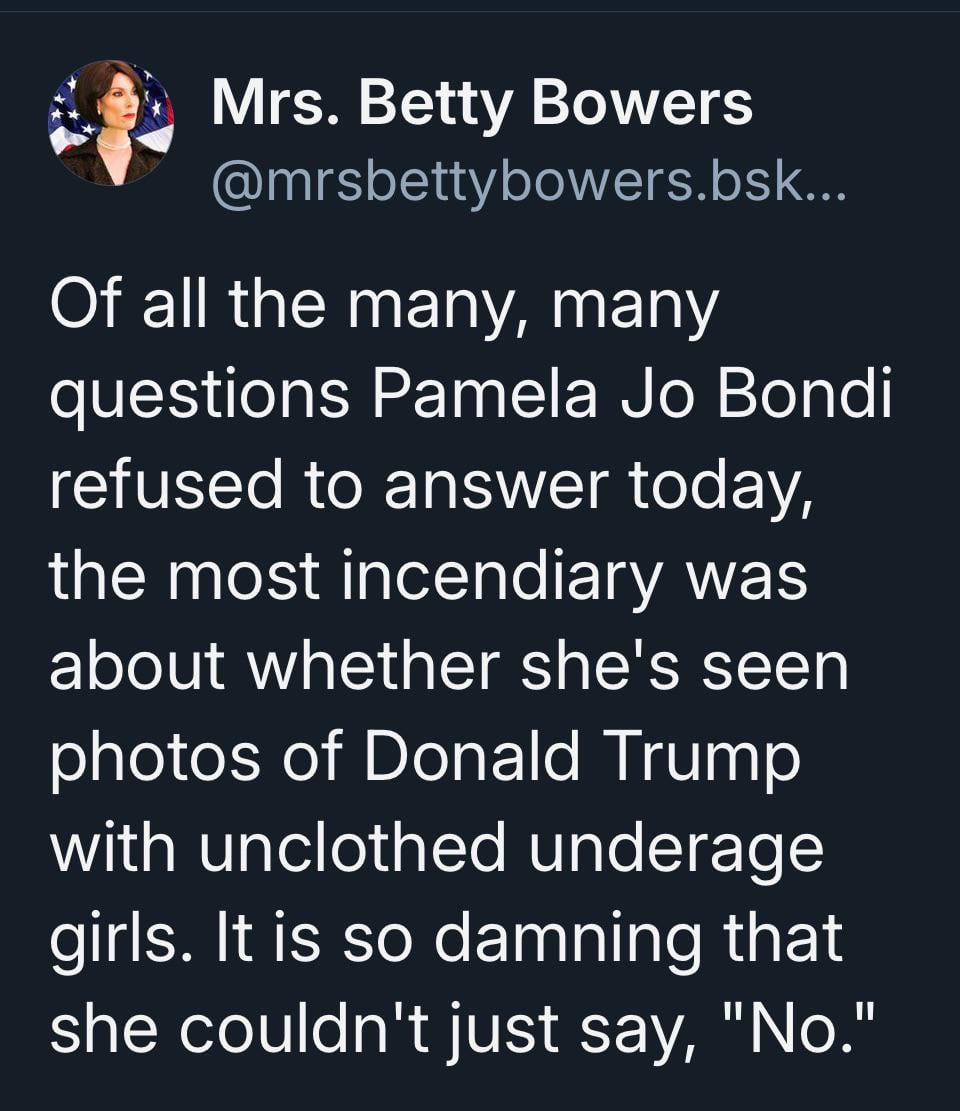Click the line "refused to answer today,"
Image resolution: width=960 pixels, height=1111 pixels.
tap(429, 485)
